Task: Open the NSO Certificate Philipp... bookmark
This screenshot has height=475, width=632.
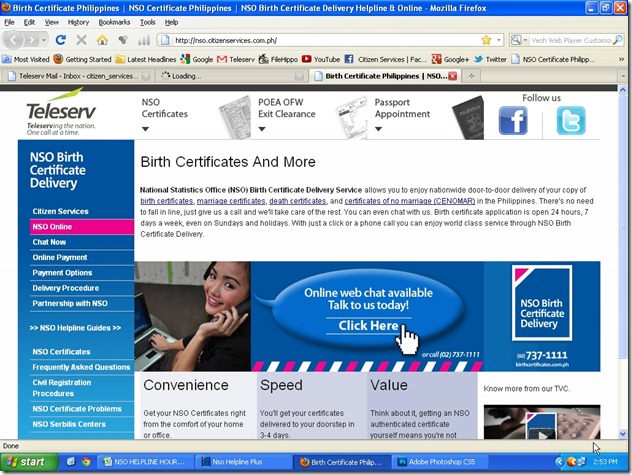Action: [553, 59]
